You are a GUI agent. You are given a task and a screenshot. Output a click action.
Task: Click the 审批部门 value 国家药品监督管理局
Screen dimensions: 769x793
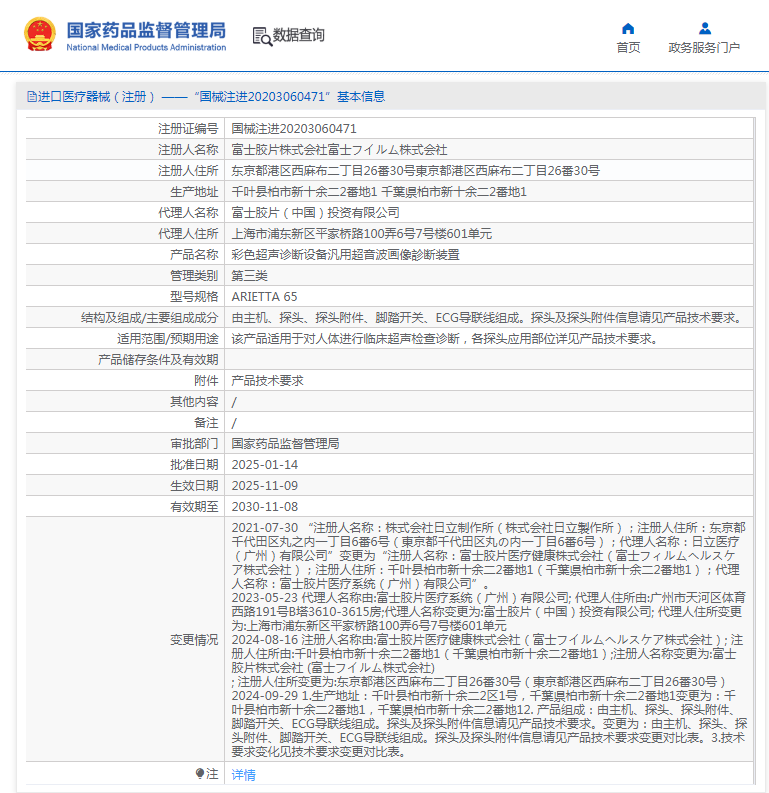(285, 444)
